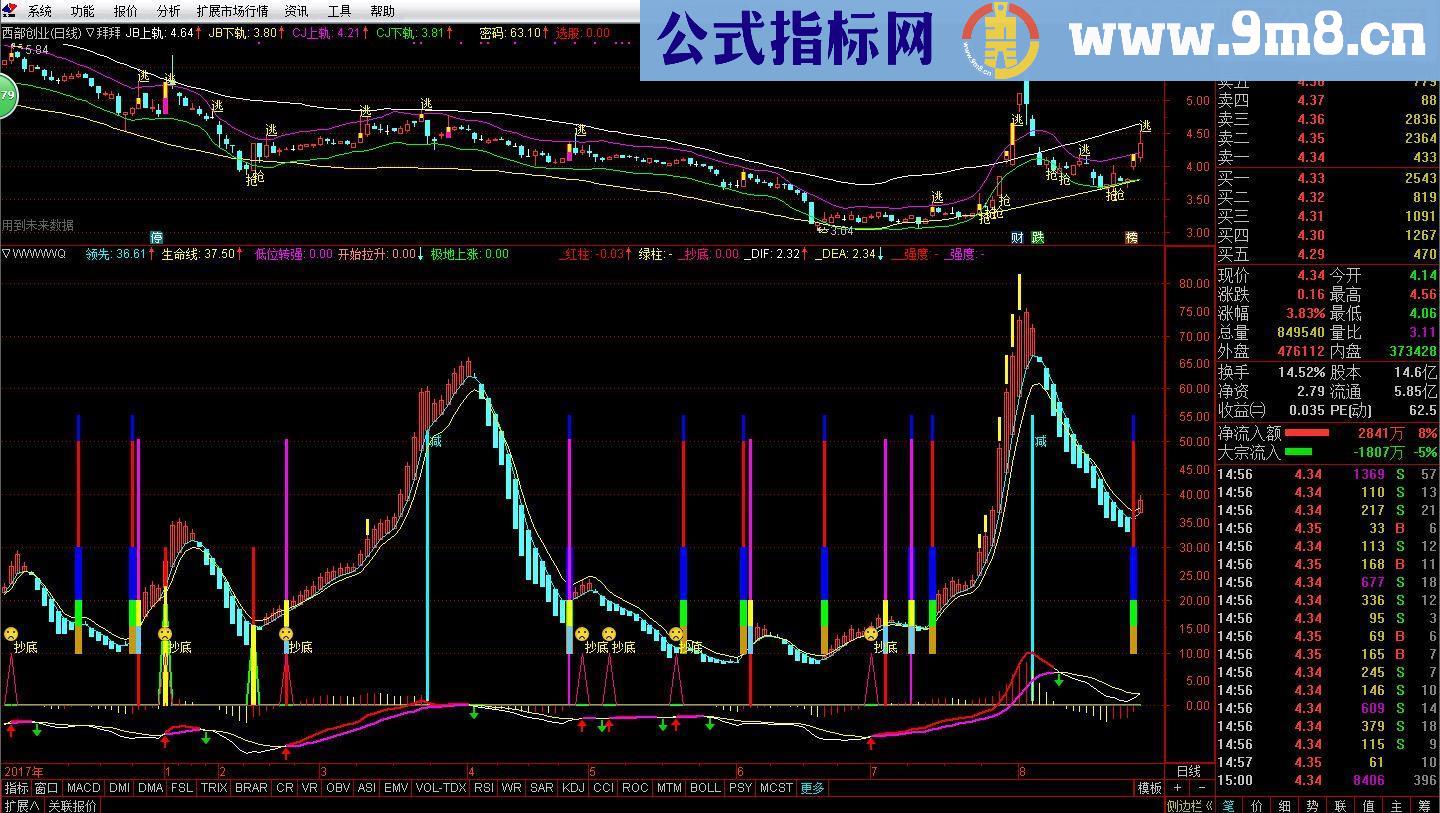Switch to the MACD indicator tab

click(x=84, y=788)
